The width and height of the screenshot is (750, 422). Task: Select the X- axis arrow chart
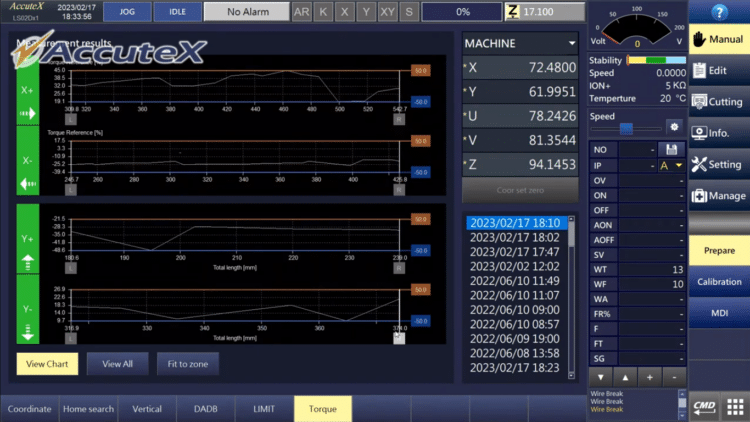[x=28, y=161]
